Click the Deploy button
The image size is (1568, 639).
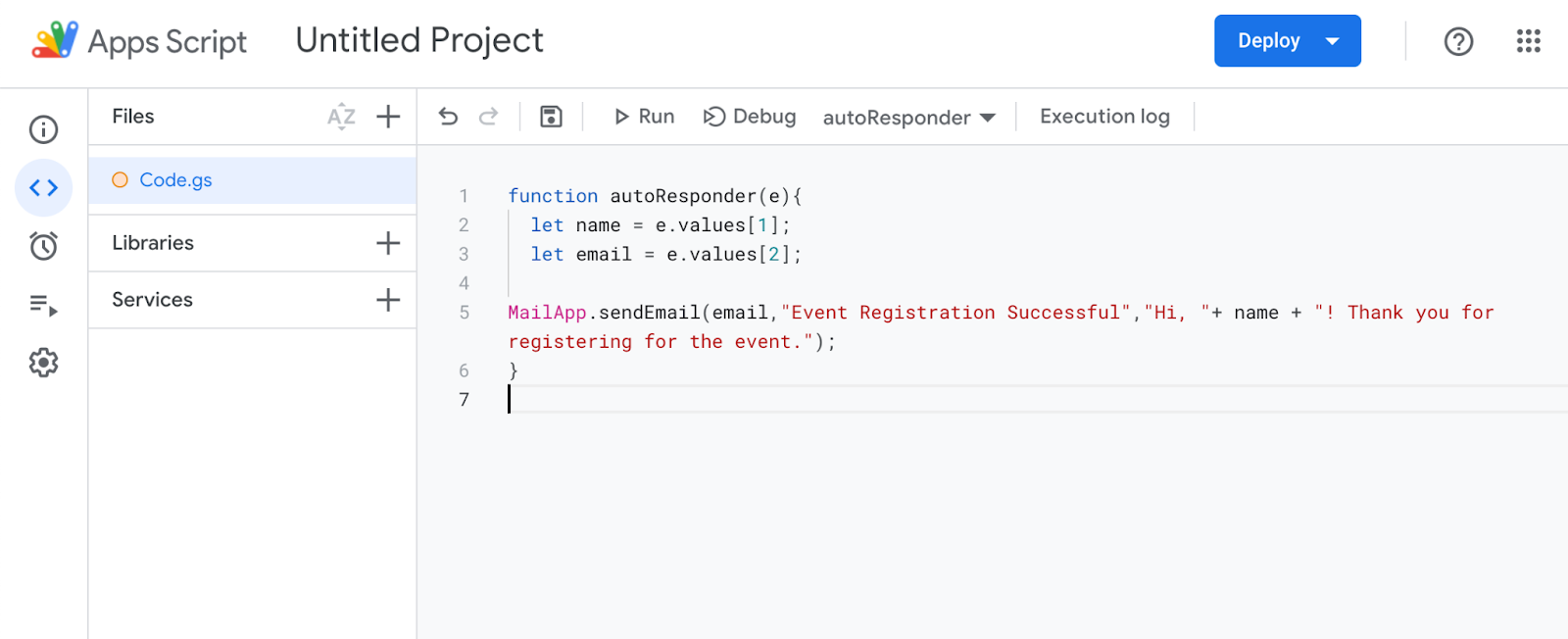[x=1288, y=41]
